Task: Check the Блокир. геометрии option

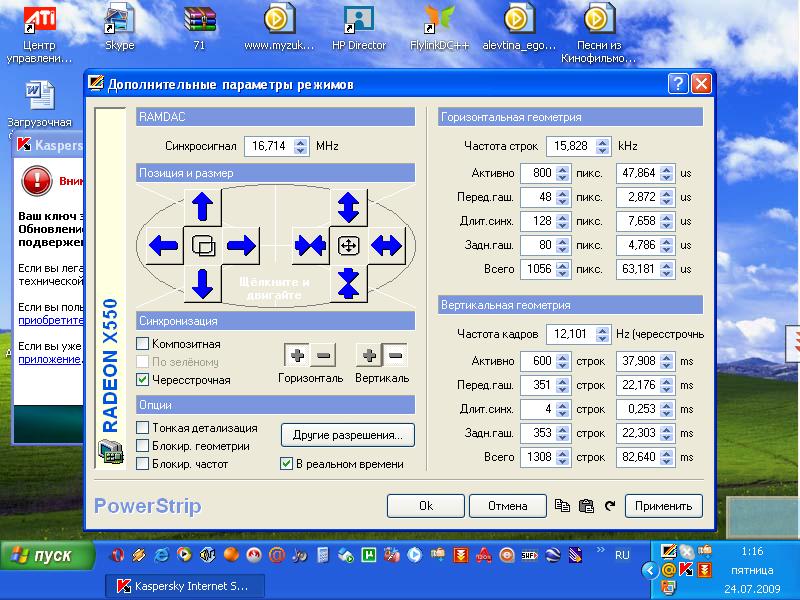Action: [143, 446]
